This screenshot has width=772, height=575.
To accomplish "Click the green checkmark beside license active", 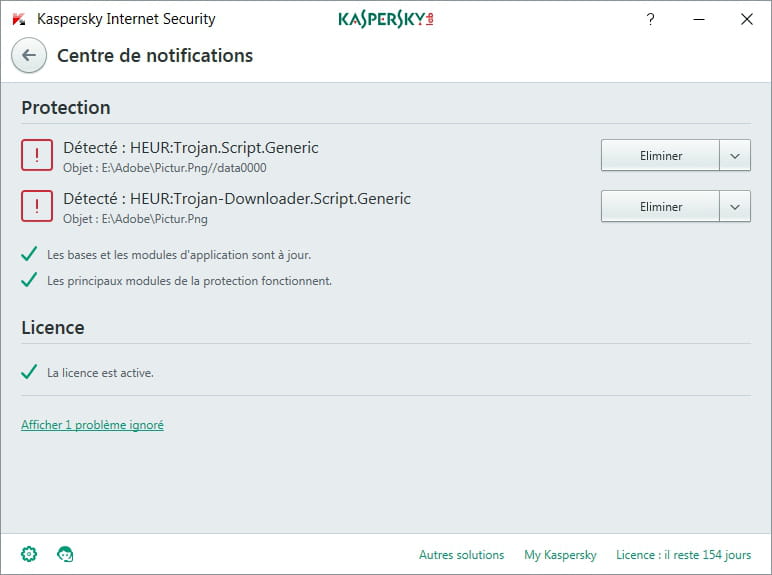I will (x=29, y=372).
